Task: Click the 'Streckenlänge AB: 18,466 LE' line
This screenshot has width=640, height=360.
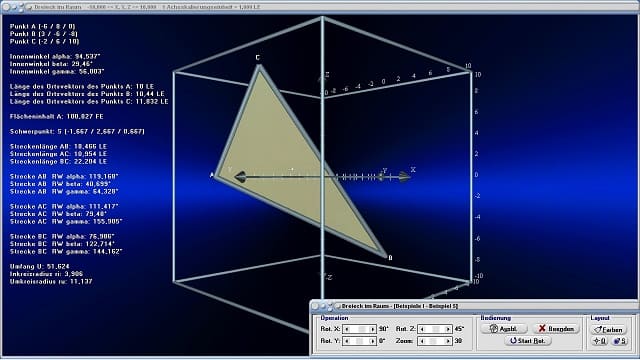Action: (58, 146)
